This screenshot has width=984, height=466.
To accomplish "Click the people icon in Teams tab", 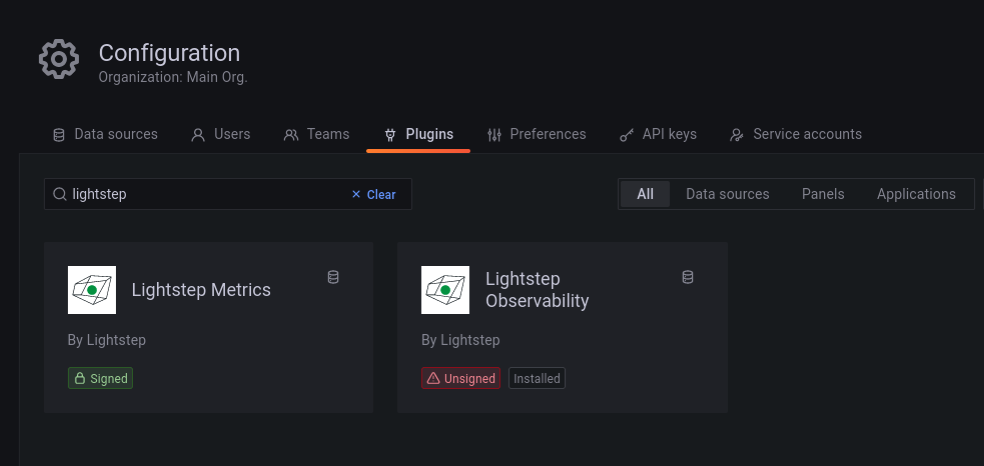I will pos(291,135).
